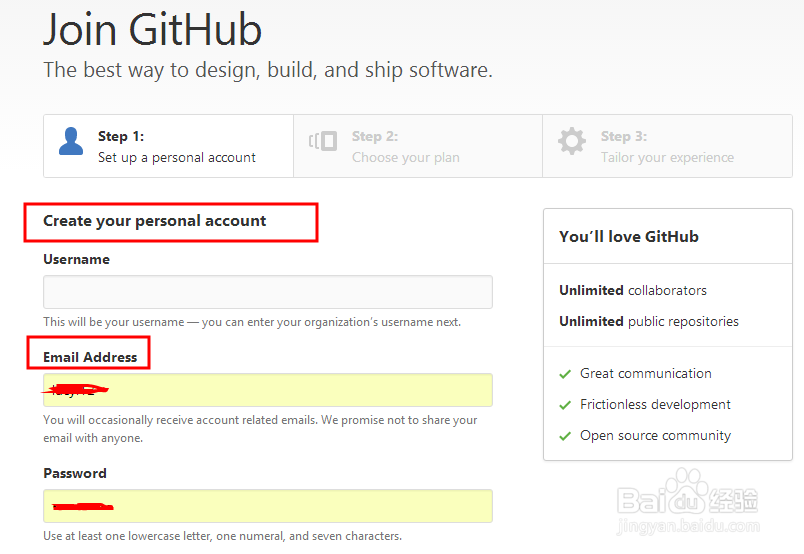Click the checkmark beside Frictionless development
The image size is (804, 554).
click(x=565, y=405)
